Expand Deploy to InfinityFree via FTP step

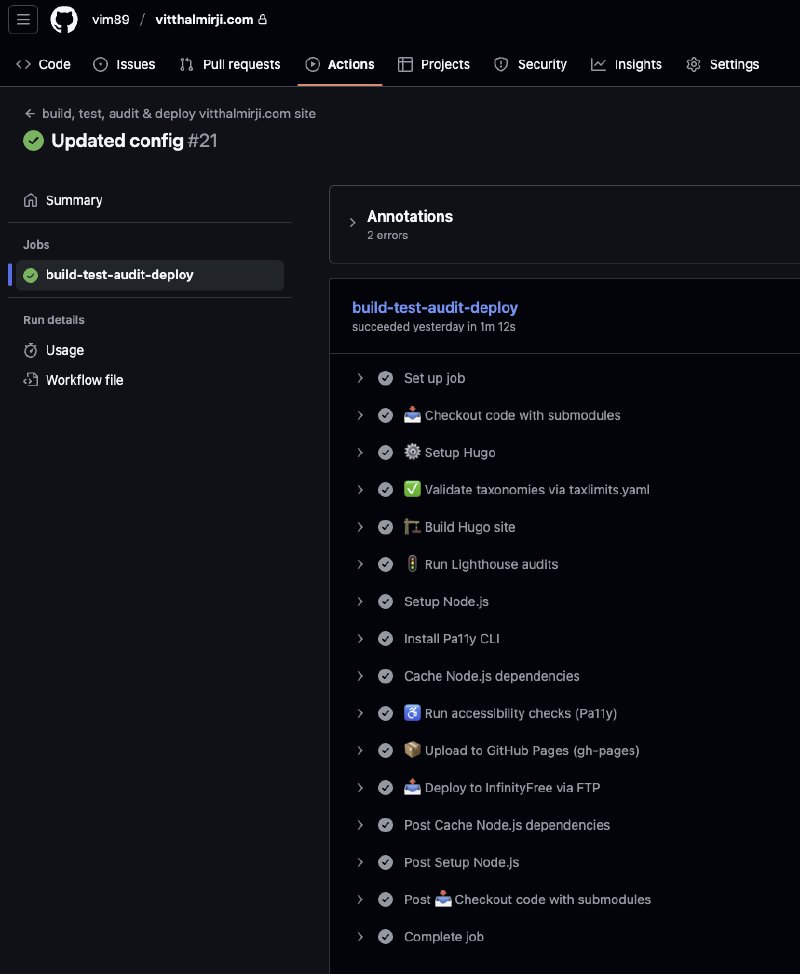[360, 788]
